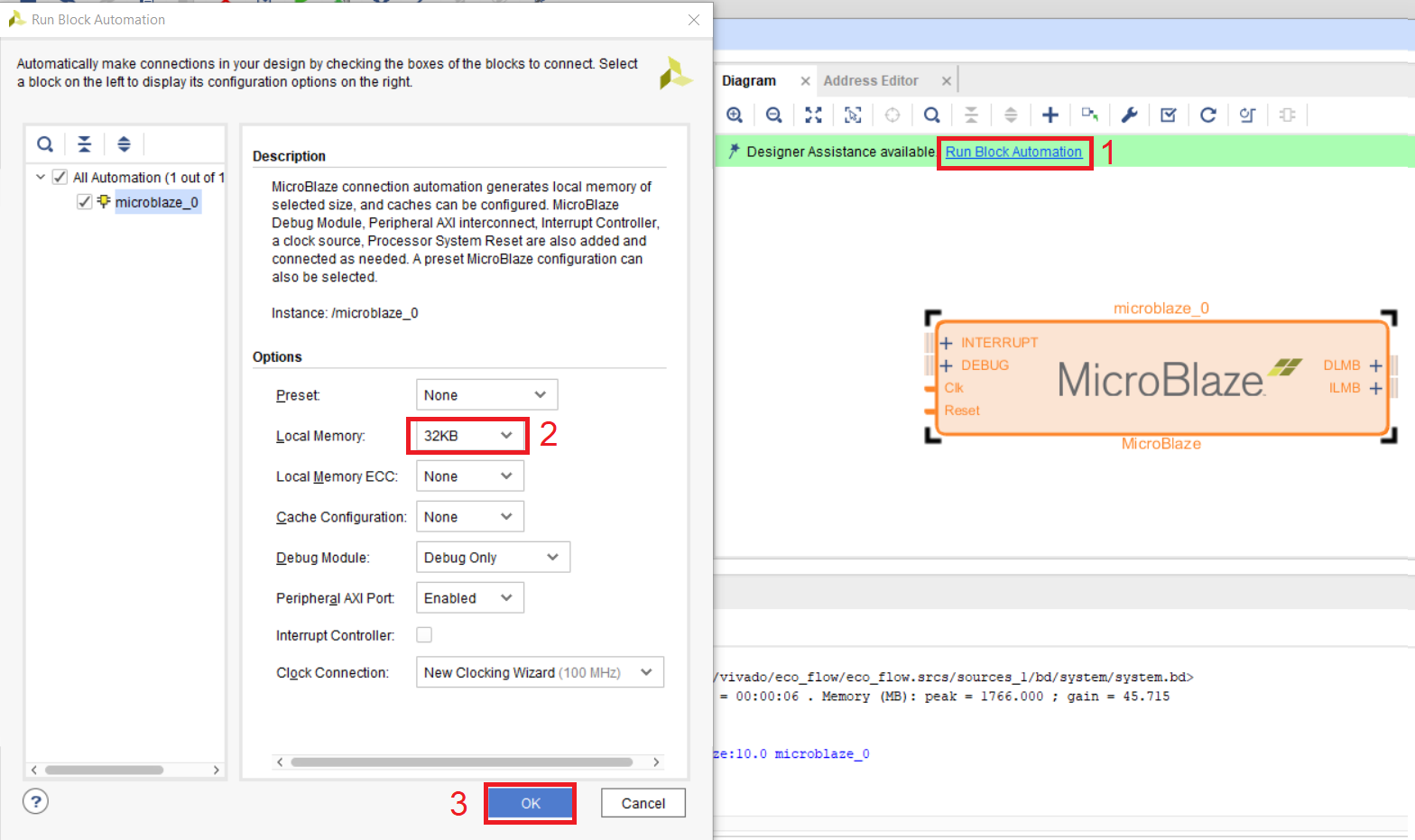Expand the INTERRUPT port on MicroBlaze block
Image resolution: width=1415 pixels, height=840 pixels.
946,343
